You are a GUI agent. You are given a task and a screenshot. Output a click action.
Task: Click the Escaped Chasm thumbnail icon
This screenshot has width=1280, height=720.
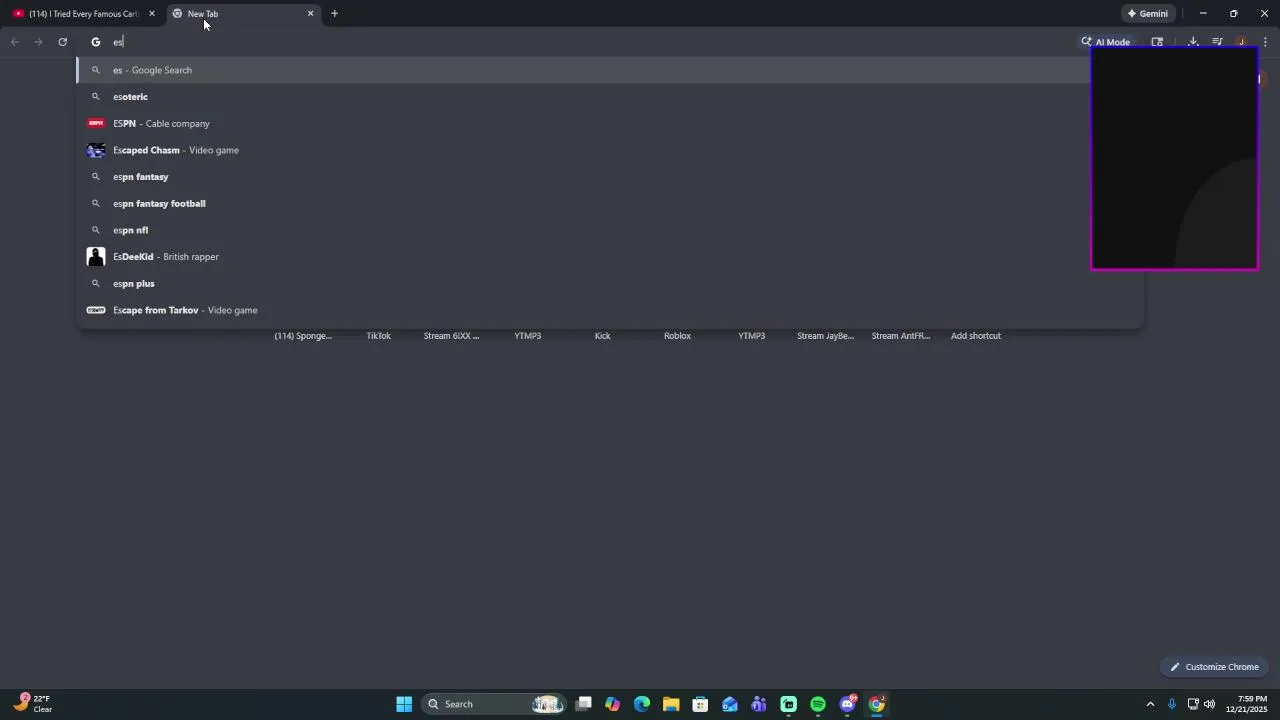[x=96, y=150]
